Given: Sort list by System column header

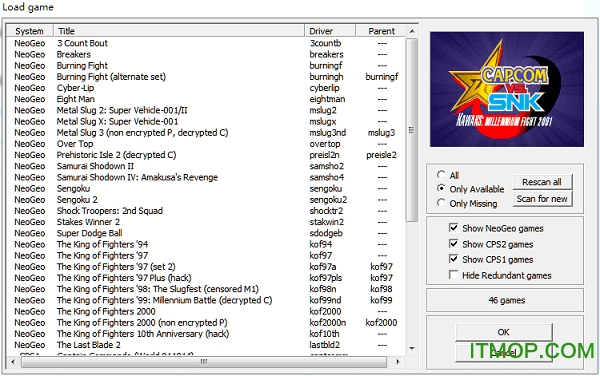Looking at the screenshot, I should [30, 31].
